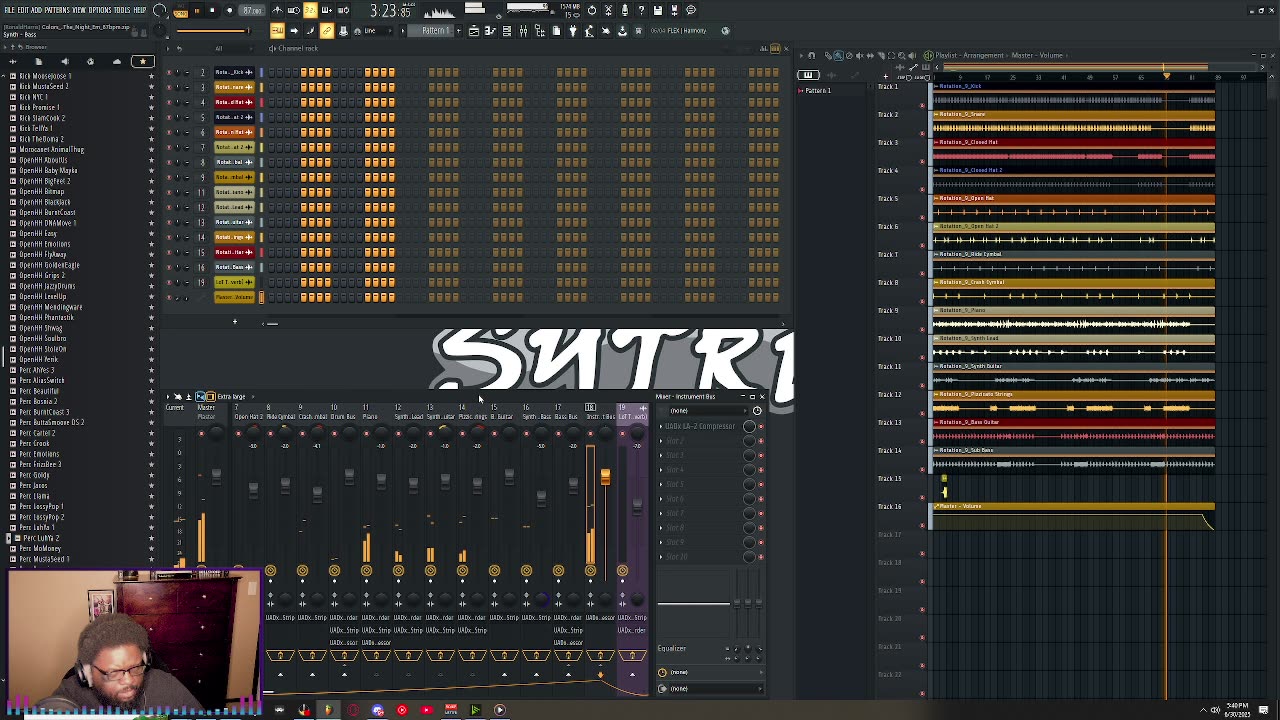Select Pattern 1 in the playlist picker
This screenshot has width=1280, height=720.
click(x=818, y=90)
